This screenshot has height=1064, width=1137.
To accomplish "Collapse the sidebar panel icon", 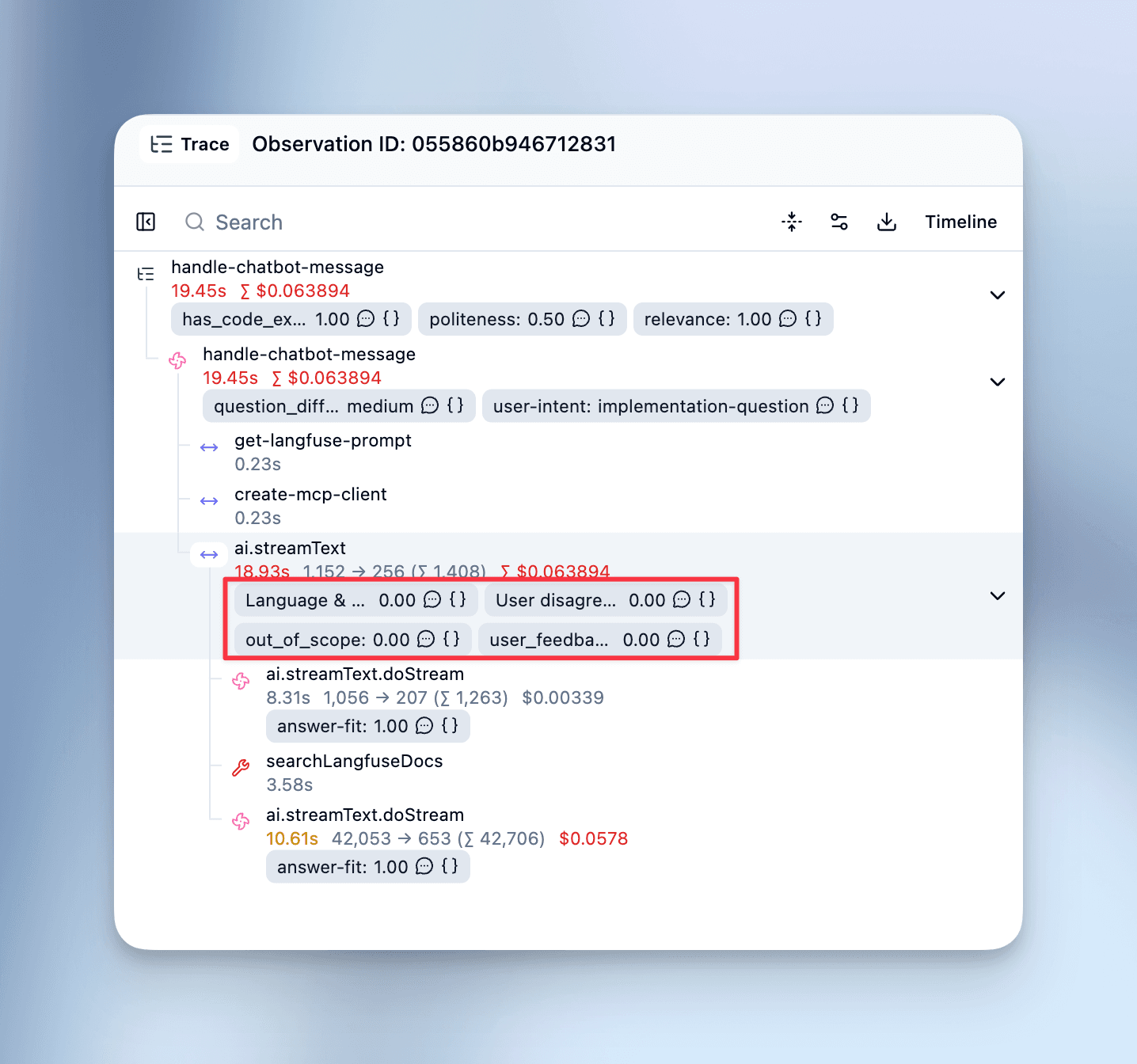I will click(x=146, y=222).
